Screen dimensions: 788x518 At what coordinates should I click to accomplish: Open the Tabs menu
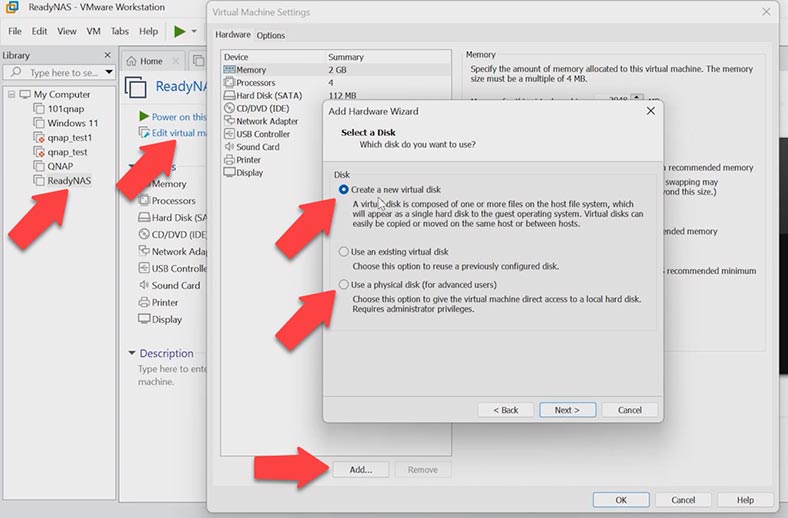pyautogui.click(x=120, y=31)
